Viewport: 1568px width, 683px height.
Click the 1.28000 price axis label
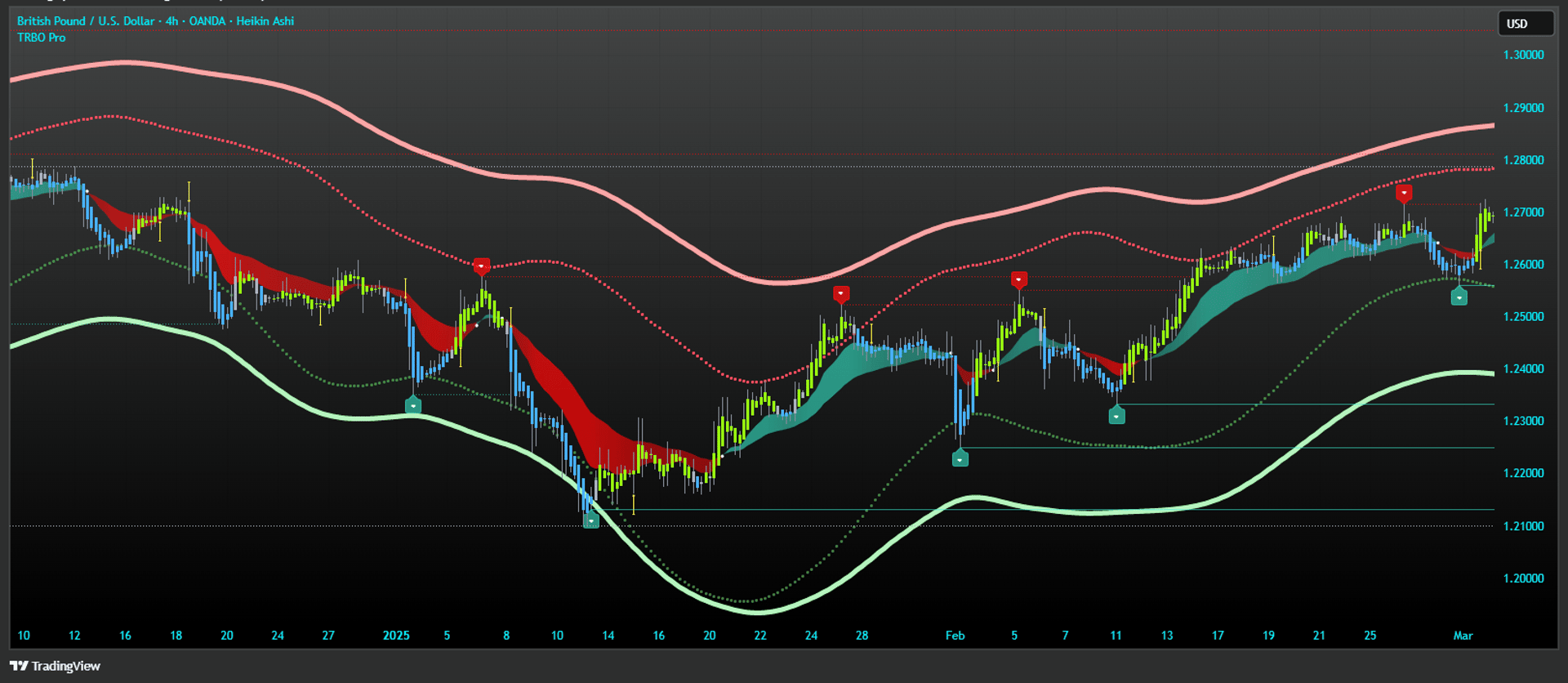pos(1524,160)
